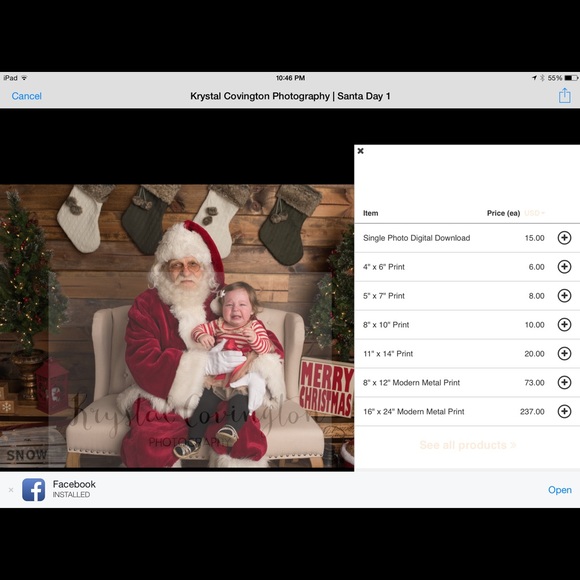Image resolution: width=580 pixels, height=580 pixels.
Task: Add the 4" x 6" Print
Action: pos(564,267)
